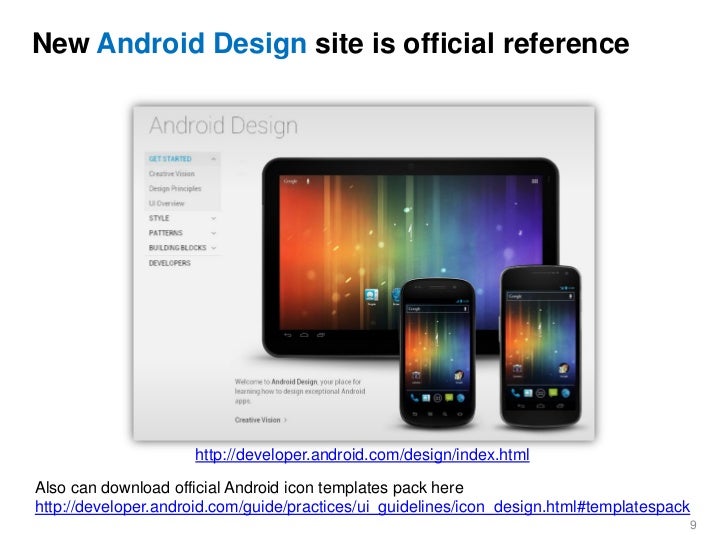Image resolution: width=728 pixels, height=546 pixels.
Task: Tap the phone icon on right phone dock
Action: [515, 393]
